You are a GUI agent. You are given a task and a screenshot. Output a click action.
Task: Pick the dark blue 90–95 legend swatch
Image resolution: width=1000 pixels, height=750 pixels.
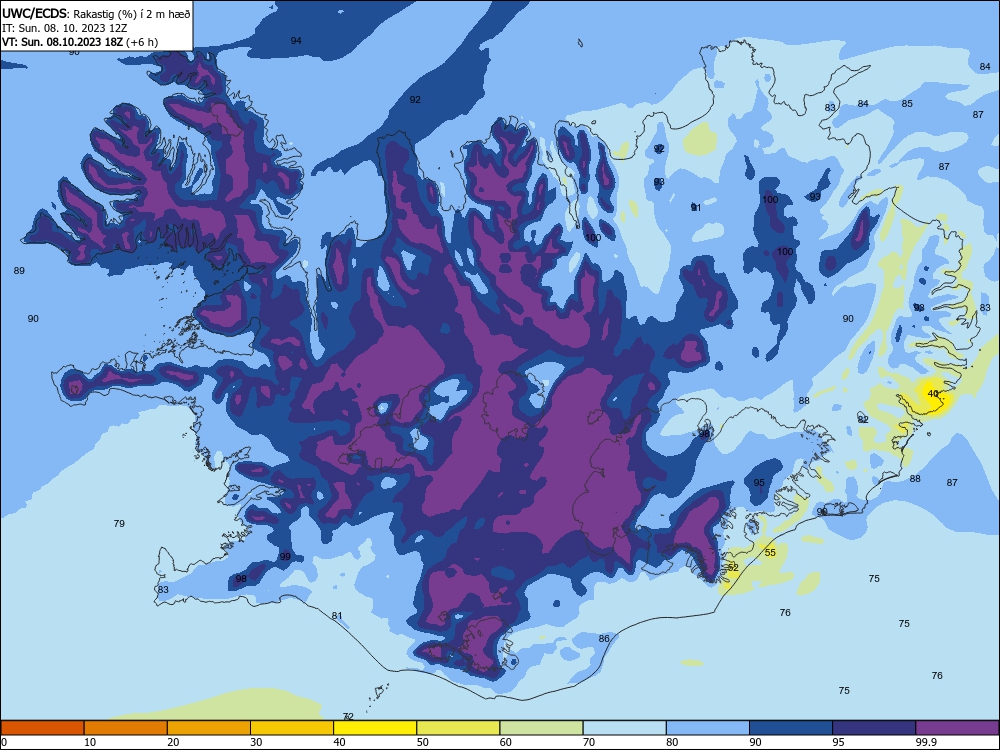click(x=791, y=728)
